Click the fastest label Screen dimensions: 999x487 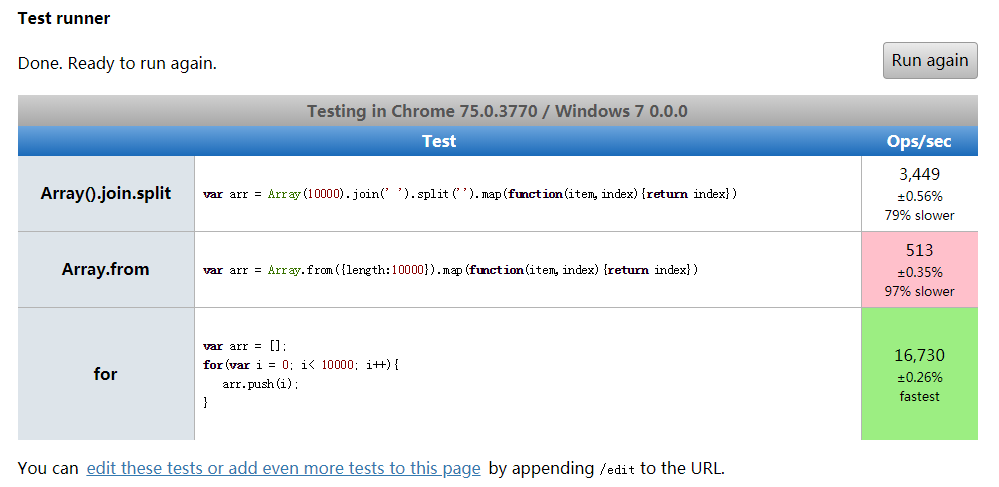pos(919,396)
